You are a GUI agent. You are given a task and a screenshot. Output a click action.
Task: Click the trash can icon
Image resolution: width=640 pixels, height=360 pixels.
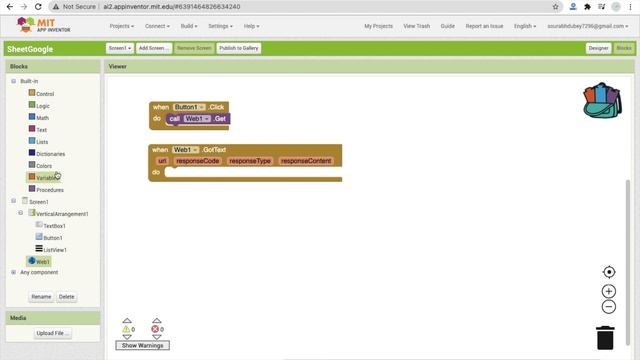[x=605, y=338]
